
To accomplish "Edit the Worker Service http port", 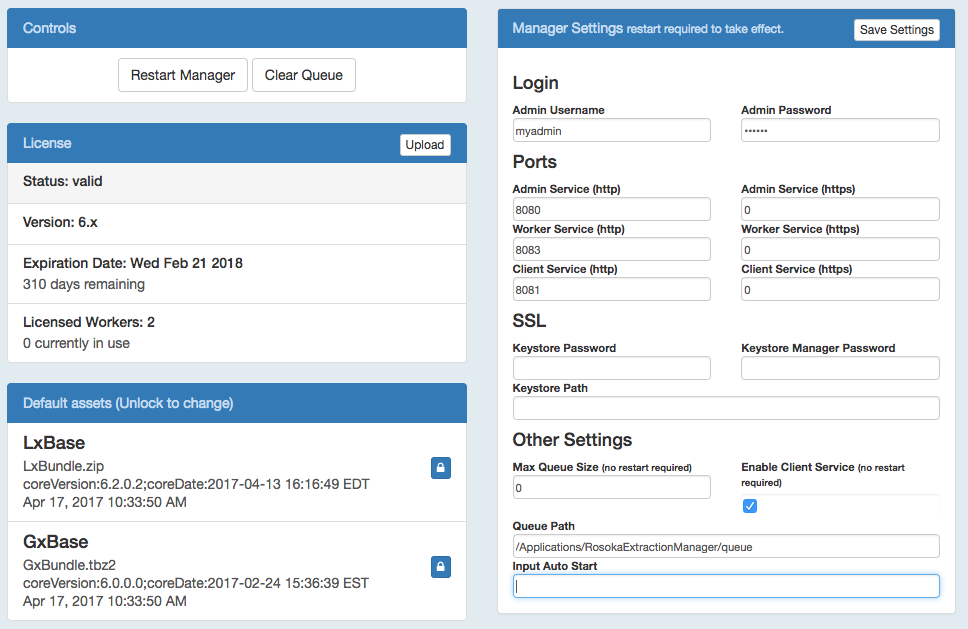I will tap(611, 249).
